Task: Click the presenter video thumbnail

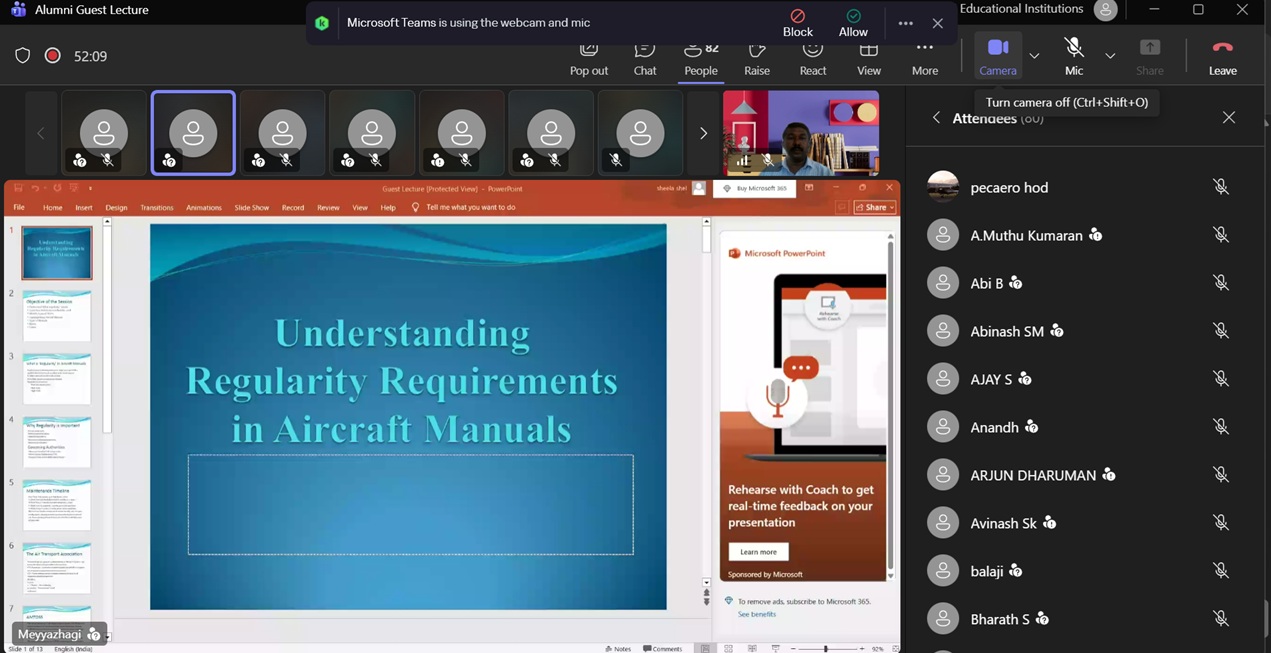Action: [801, 133]
